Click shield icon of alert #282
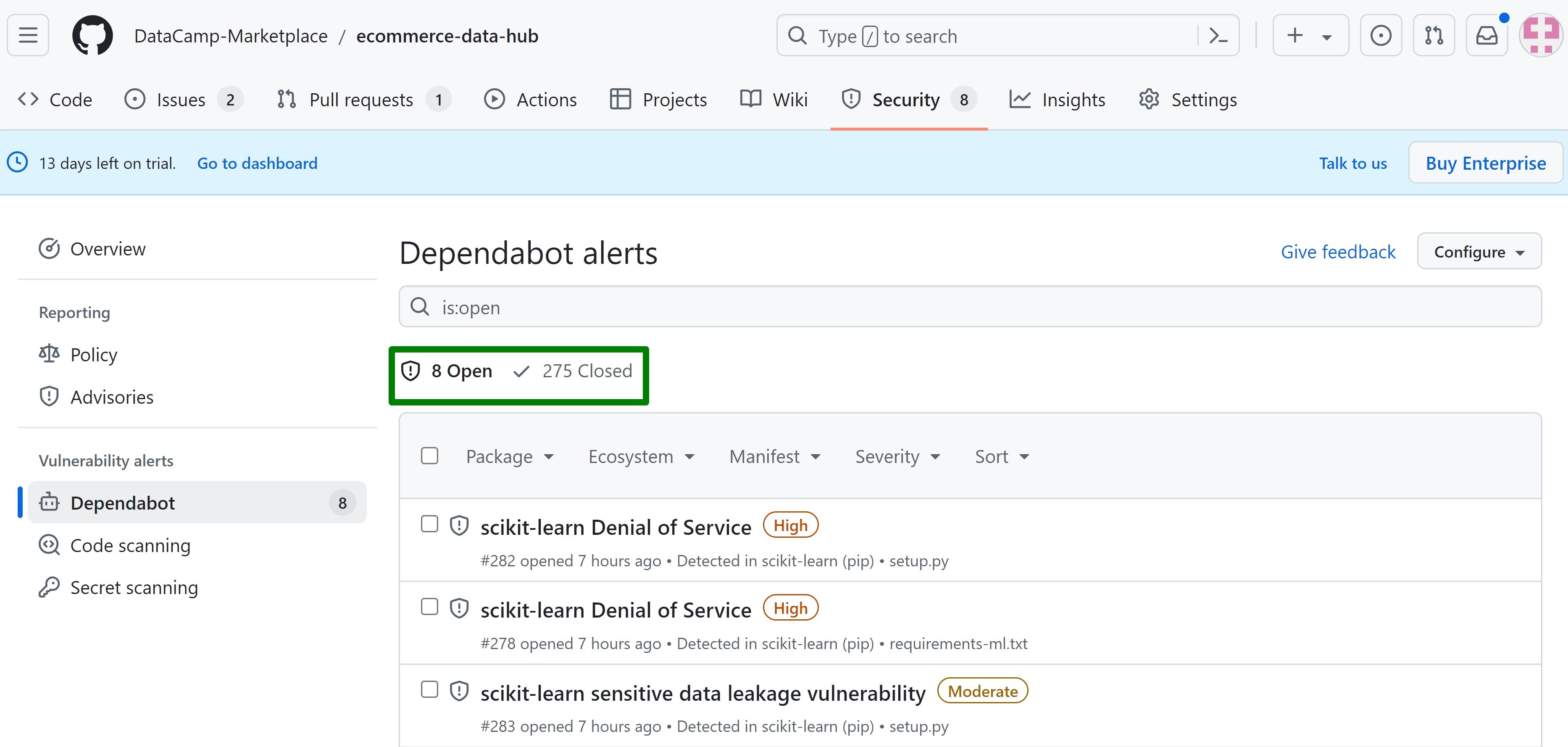1568x747 pixels. click(x=459, y=526)
